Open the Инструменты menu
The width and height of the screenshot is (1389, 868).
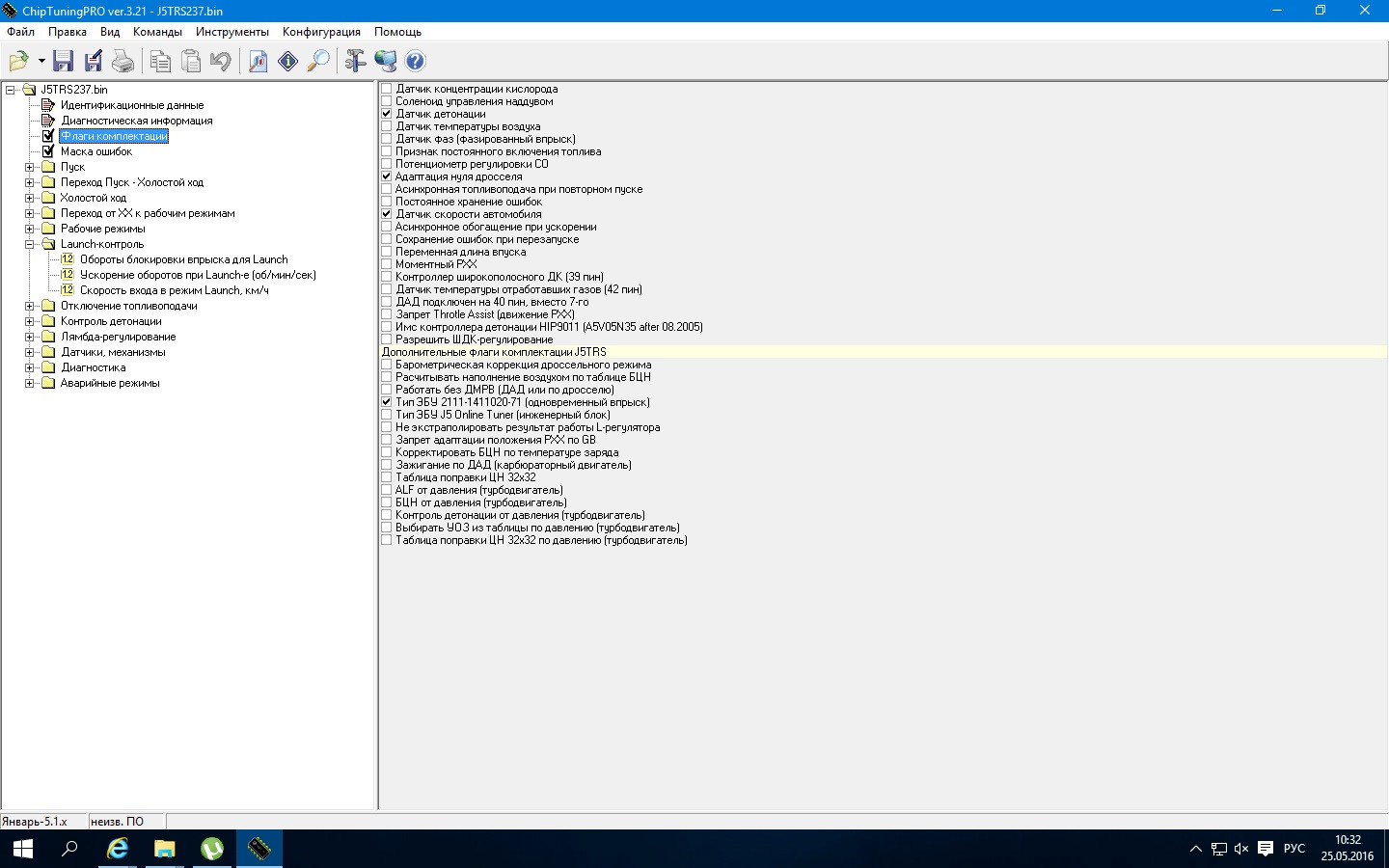tap(231, 32)
